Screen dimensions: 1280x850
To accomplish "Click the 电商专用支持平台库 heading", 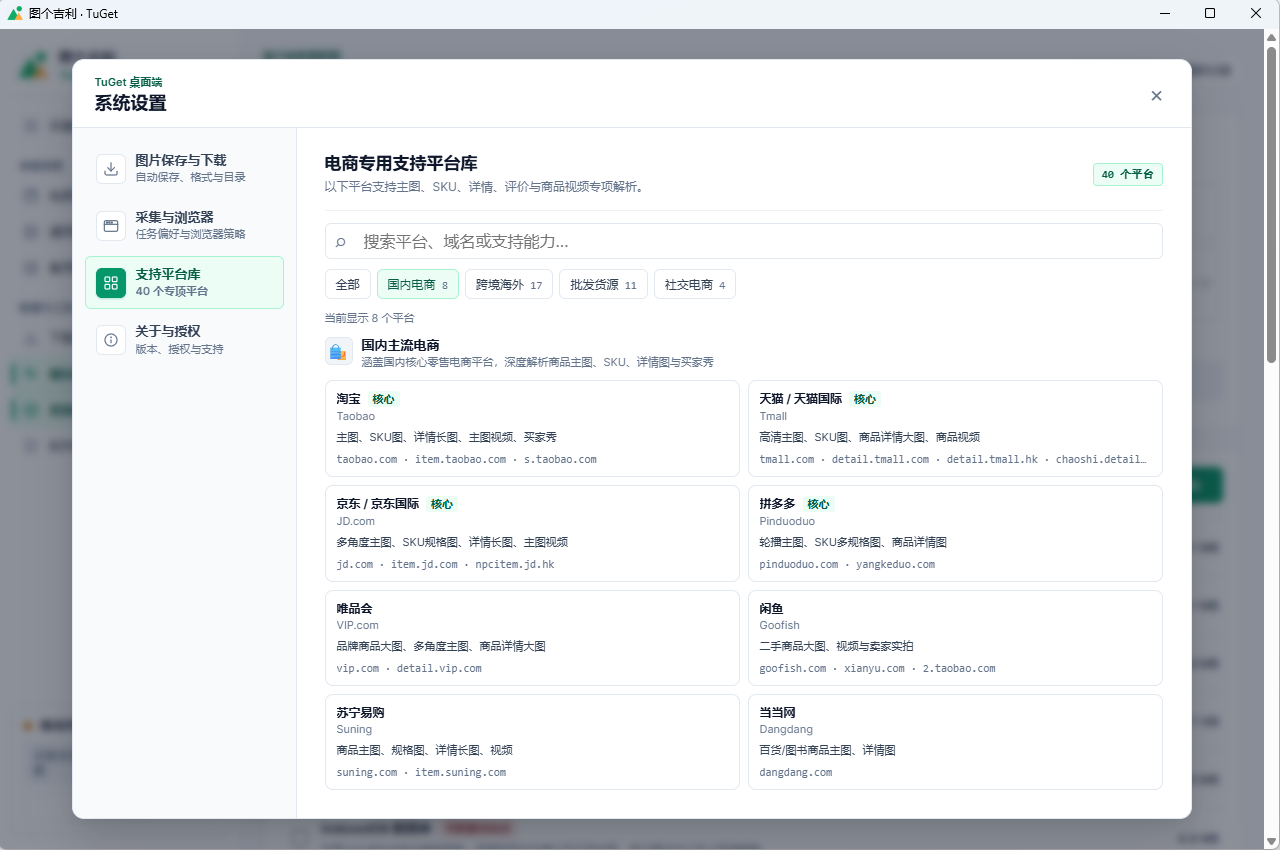I will coord(401,163).
